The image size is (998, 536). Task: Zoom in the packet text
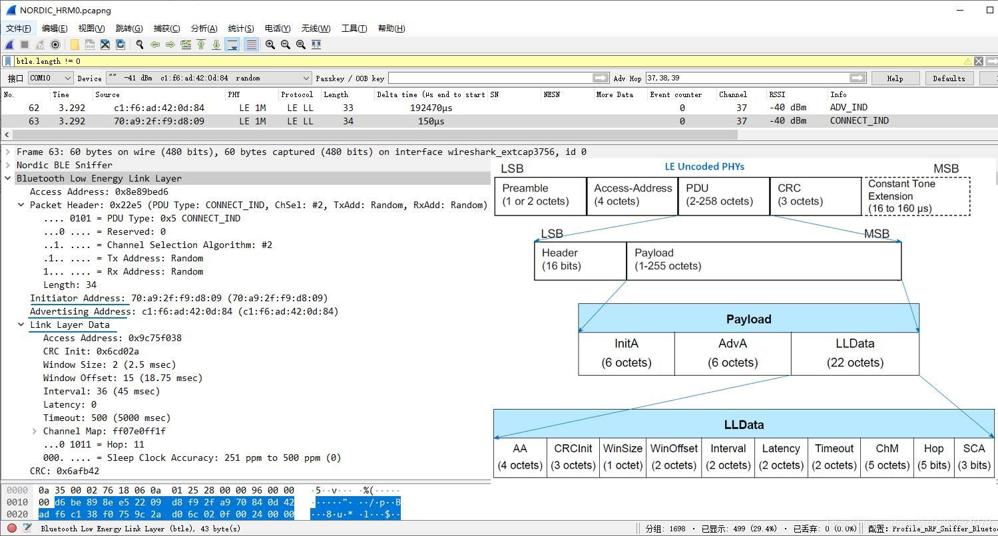(x=270, y=45)
